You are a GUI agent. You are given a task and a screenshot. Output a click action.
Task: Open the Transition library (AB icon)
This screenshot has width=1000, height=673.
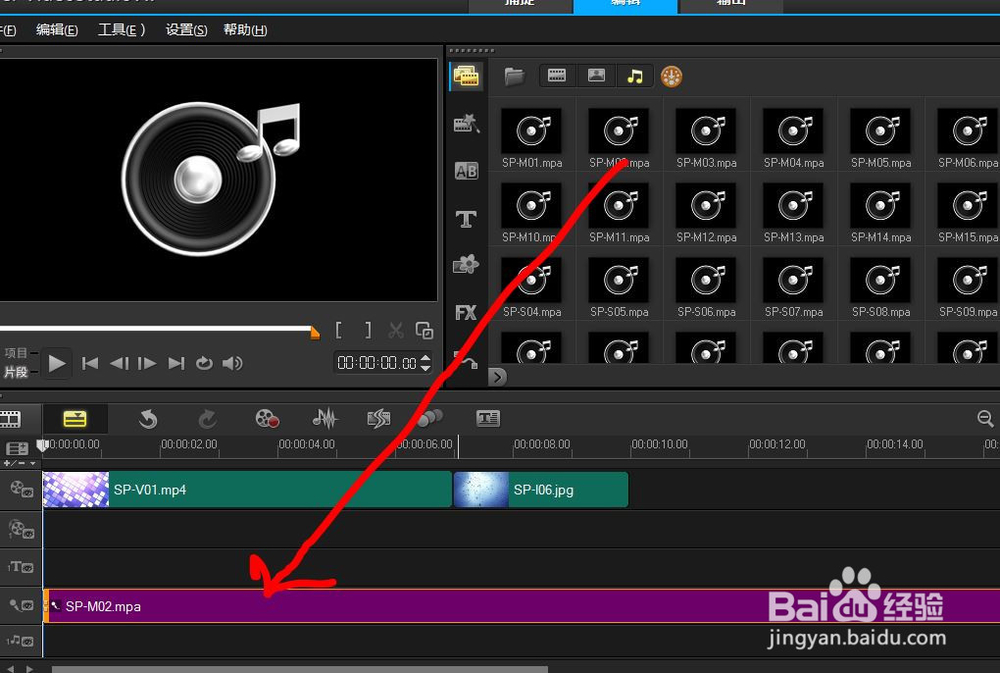tap(466, 171)
